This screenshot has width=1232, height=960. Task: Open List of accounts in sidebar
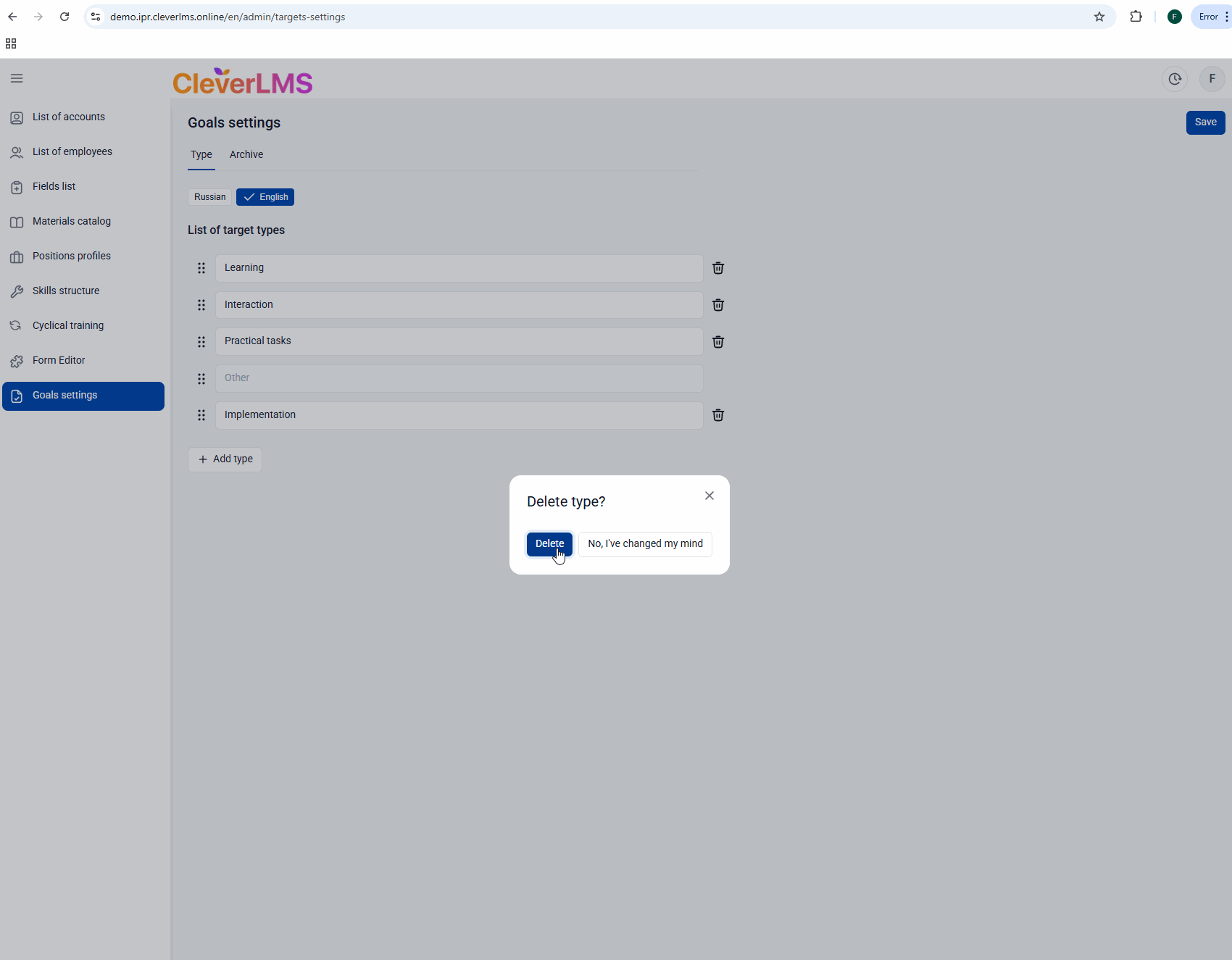click(83, 117)
